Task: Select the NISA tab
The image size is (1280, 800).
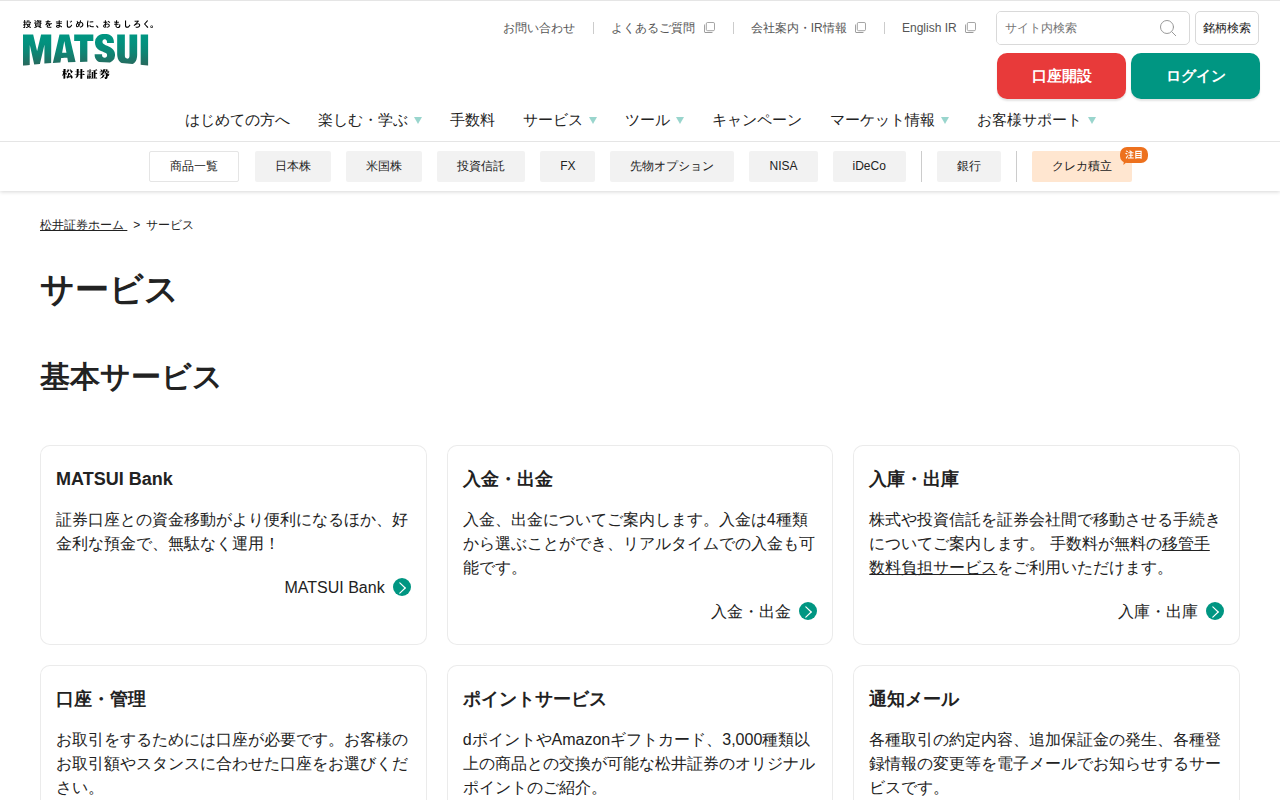Action: coord(784,166)
